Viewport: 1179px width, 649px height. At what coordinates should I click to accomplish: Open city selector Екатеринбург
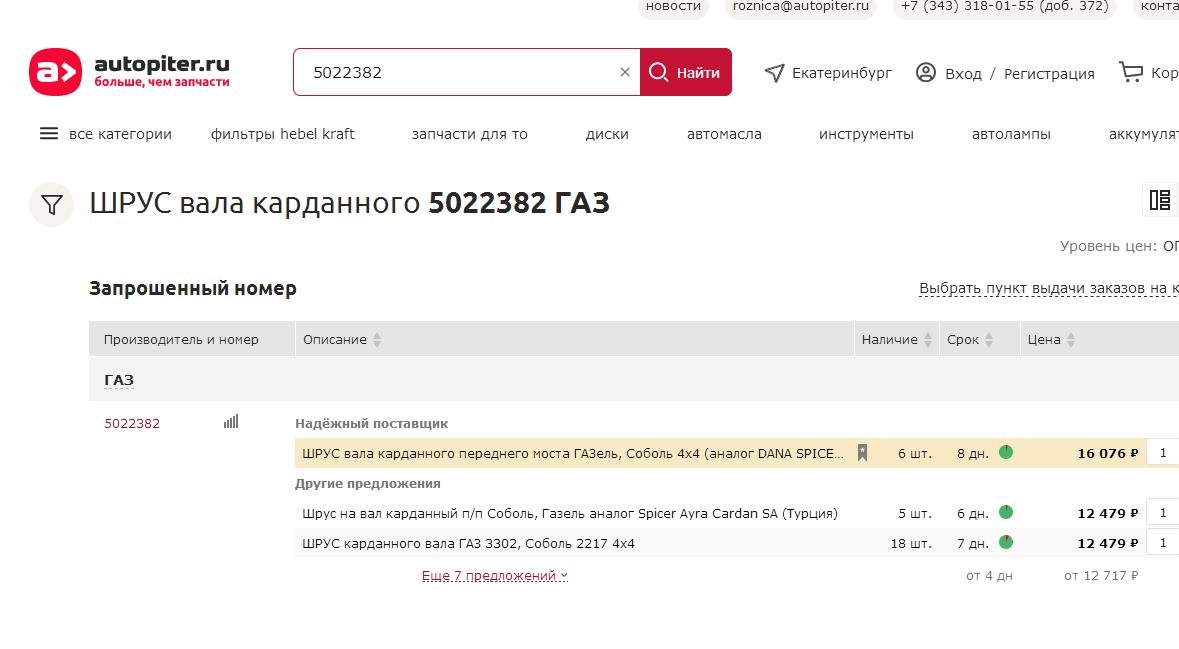click(841, 73)
